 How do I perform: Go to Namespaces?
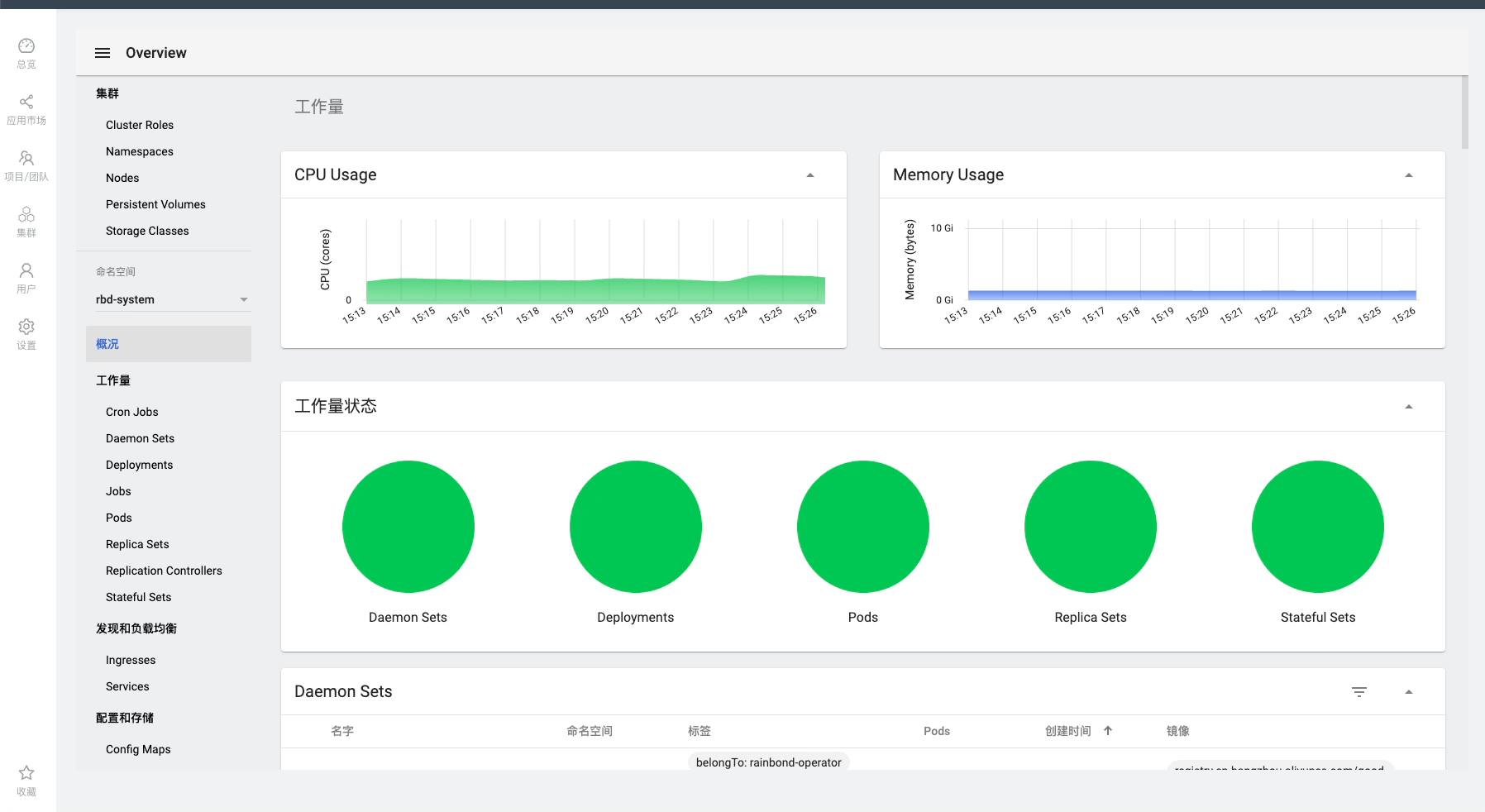point(140,151)
